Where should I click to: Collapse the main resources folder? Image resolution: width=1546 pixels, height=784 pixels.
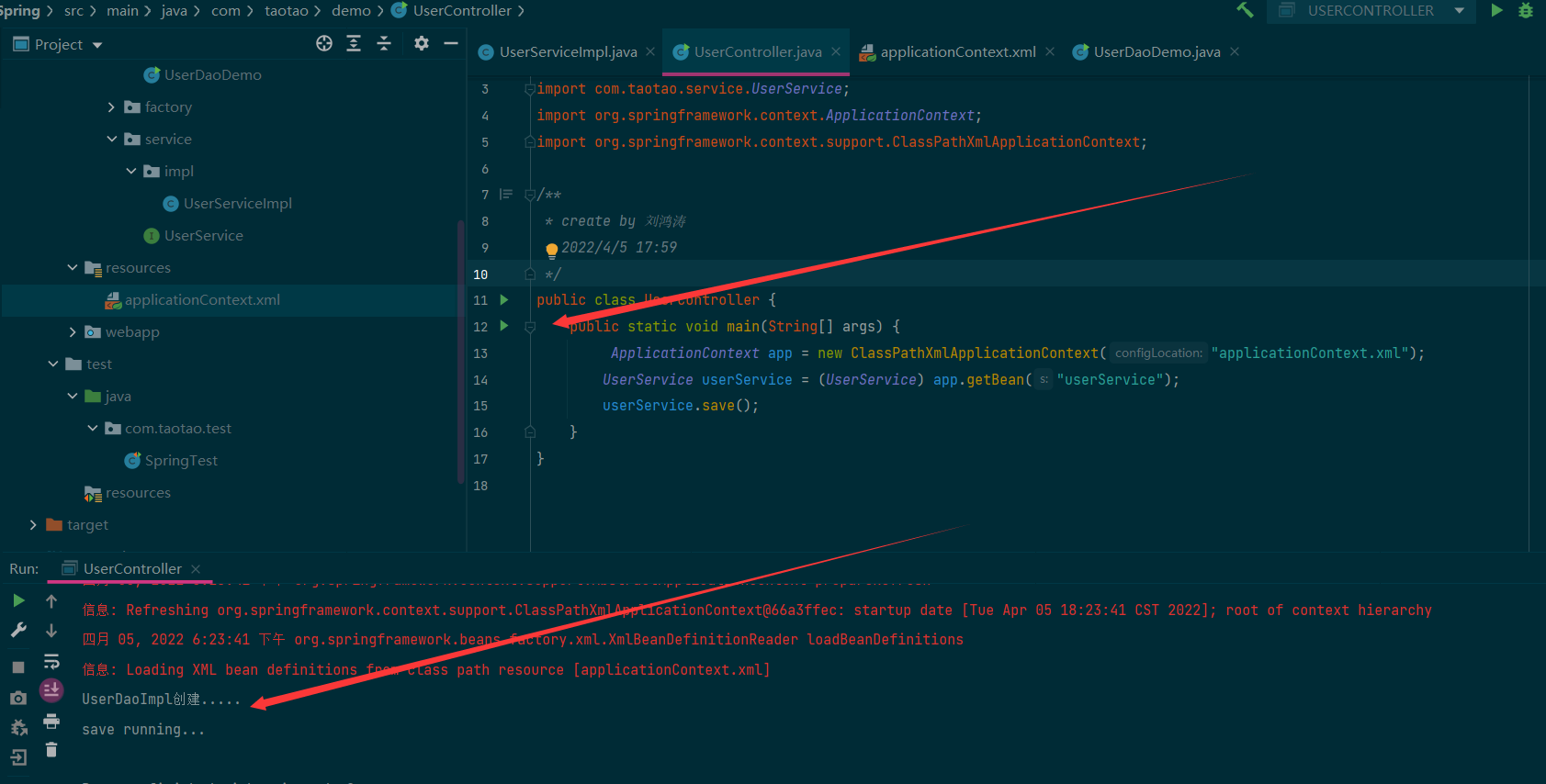coord(73,268)
